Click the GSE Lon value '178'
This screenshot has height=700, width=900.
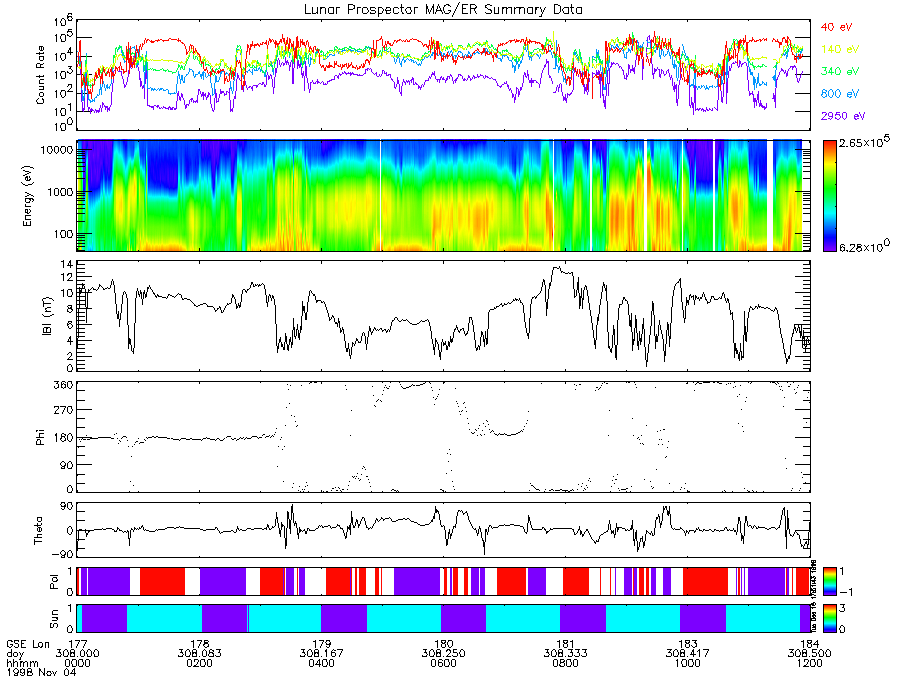[x=199, y=644]
